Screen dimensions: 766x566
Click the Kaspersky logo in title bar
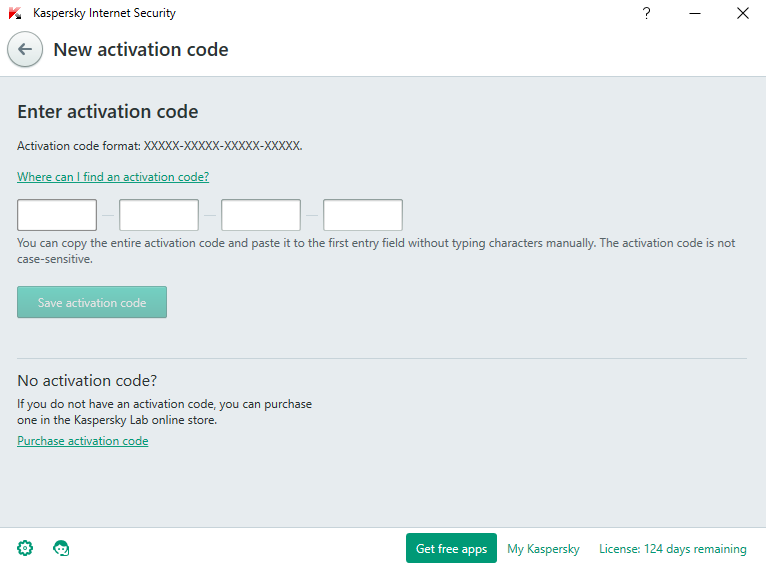click(15, 13)
